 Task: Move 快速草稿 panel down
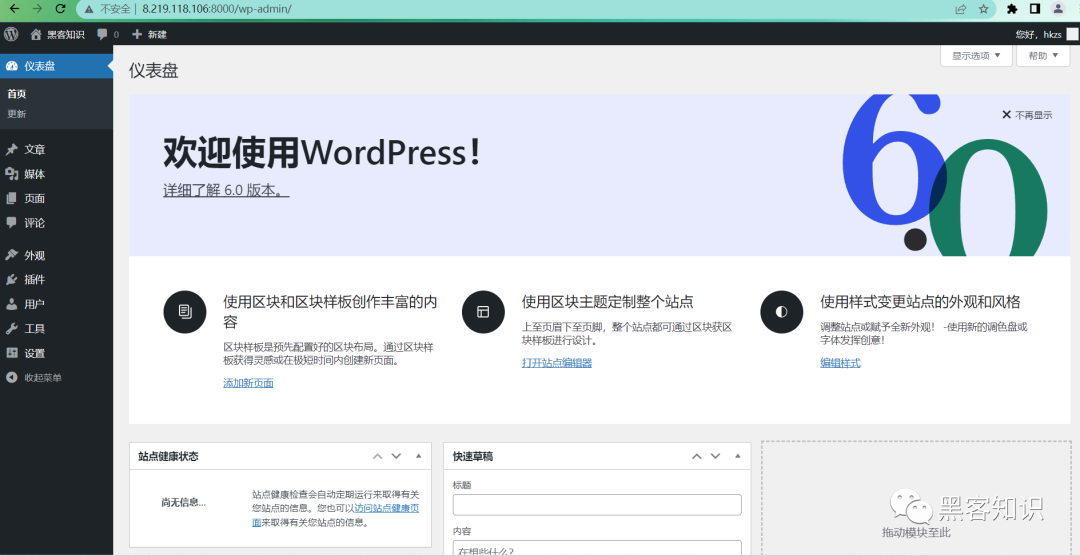click(715, 456)
